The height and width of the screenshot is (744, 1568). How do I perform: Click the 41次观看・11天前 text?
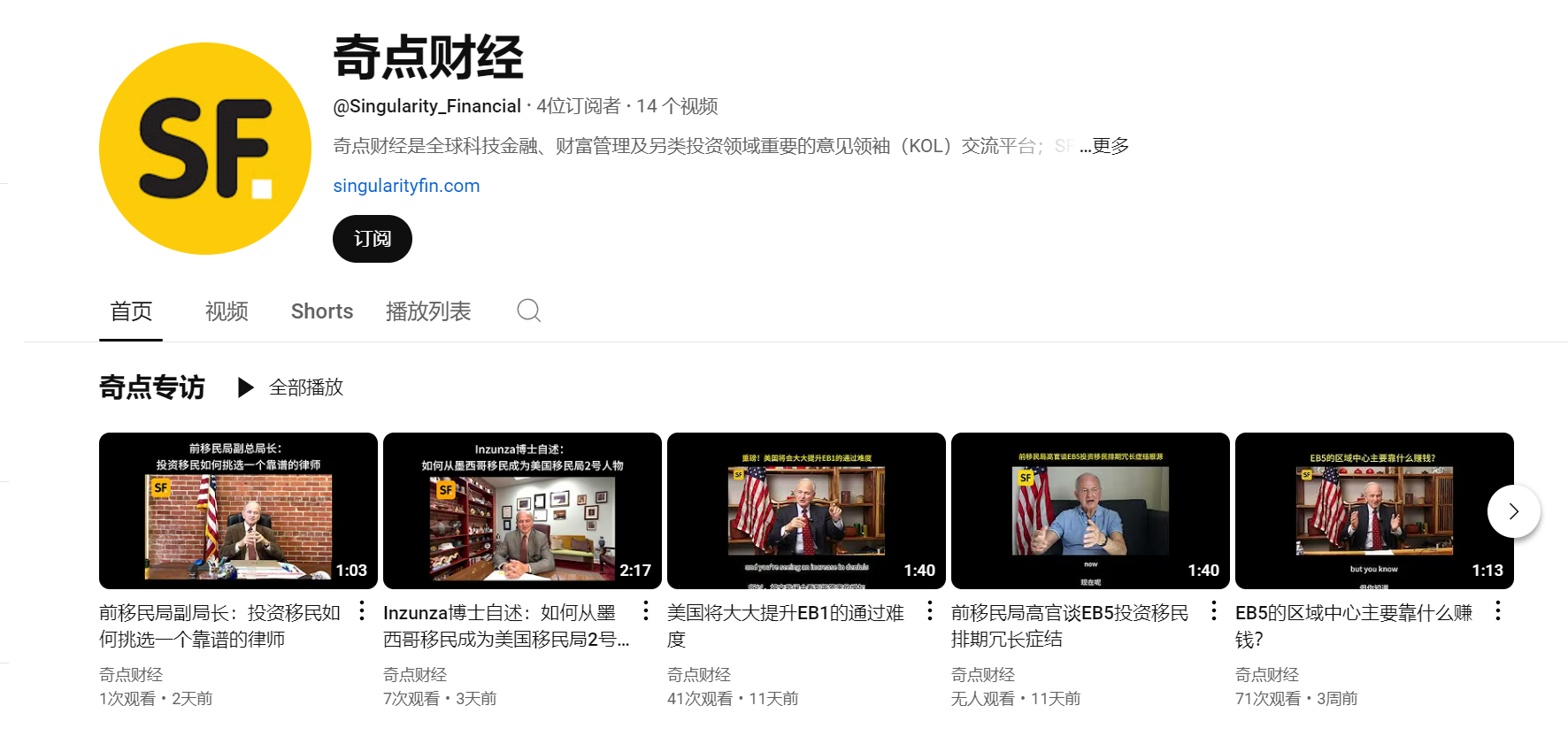(x=733, y=699)
